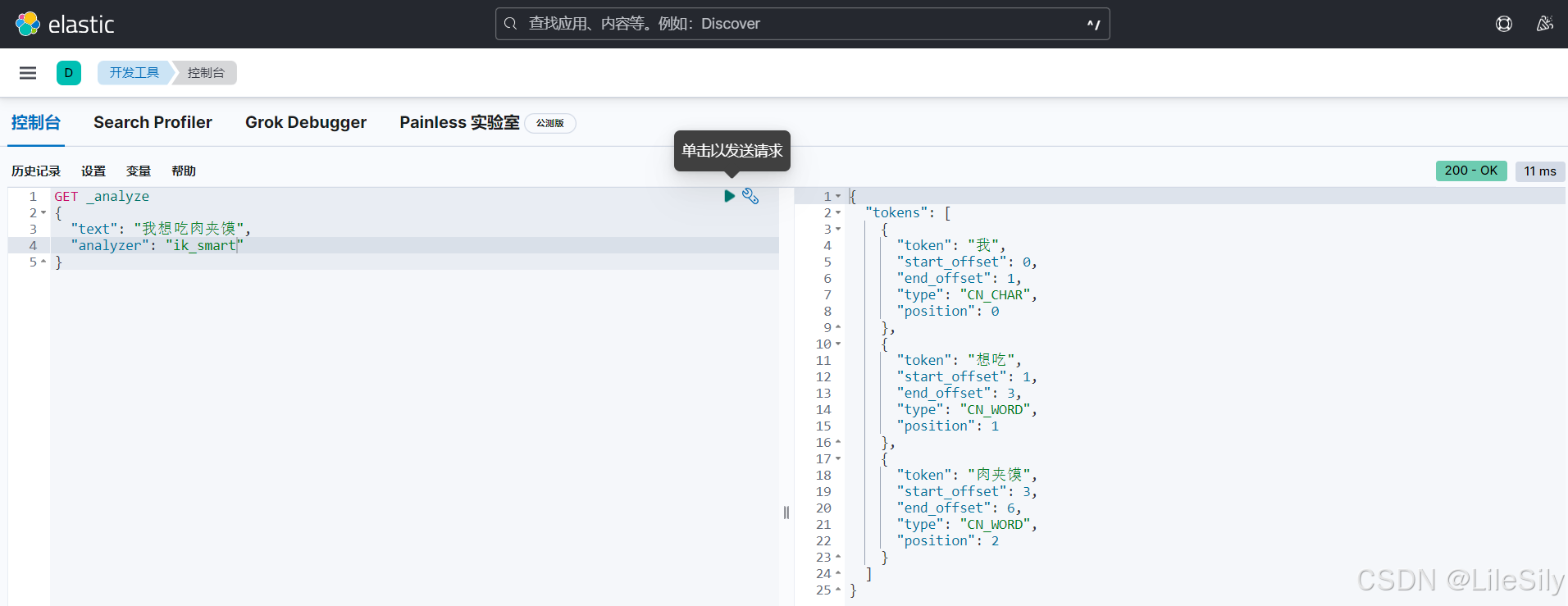
Task: Switch to the Grok Debugger tab
Action: (x=306, y=123)
